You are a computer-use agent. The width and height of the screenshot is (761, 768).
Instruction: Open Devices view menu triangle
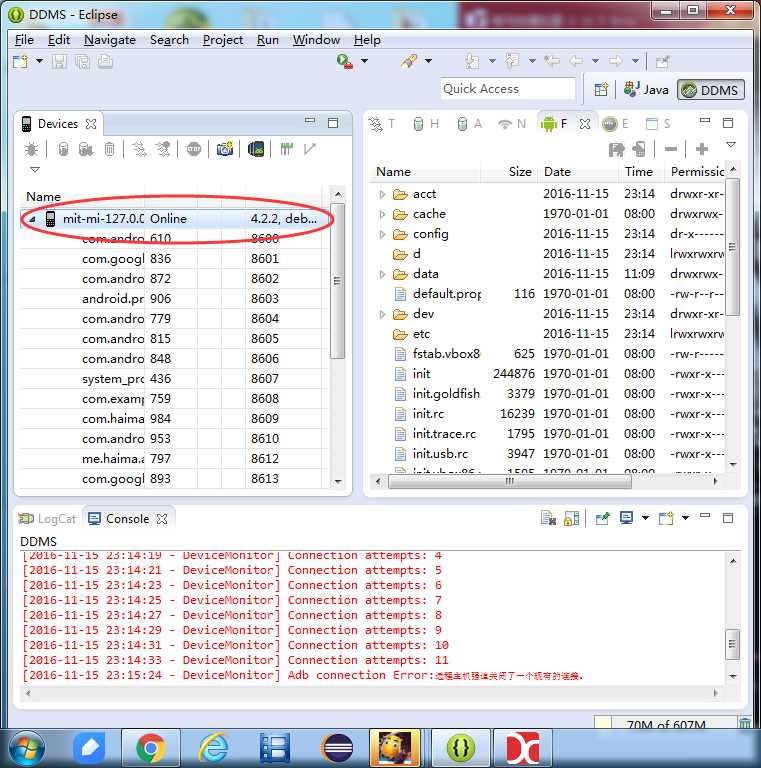(x=35, y=169)
